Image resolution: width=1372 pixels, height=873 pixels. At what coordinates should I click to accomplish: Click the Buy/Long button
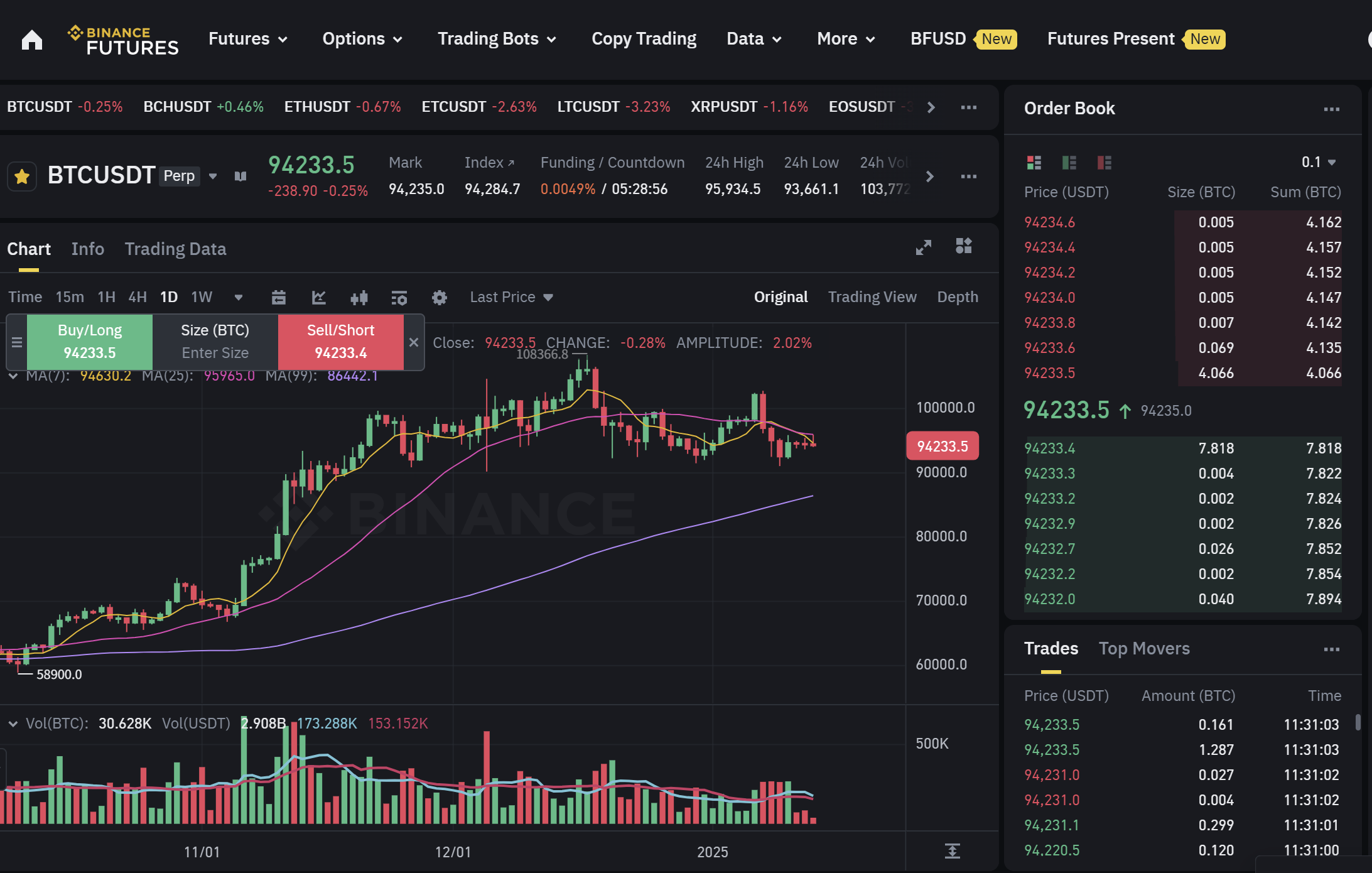pos(90,342)
